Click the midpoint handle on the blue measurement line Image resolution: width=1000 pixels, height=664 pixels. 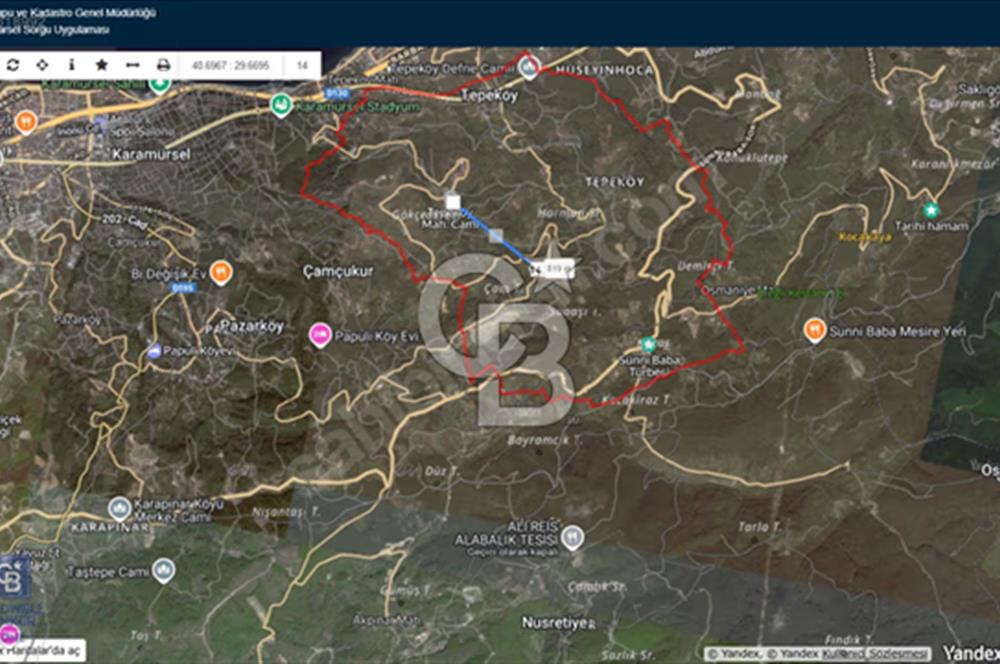[x=495, y=236]
